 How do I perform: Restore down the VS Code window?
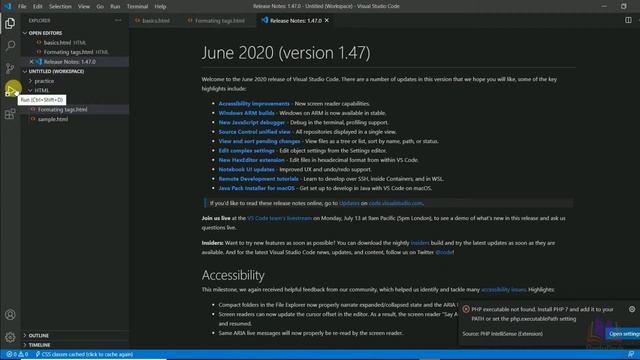[623, 6]
